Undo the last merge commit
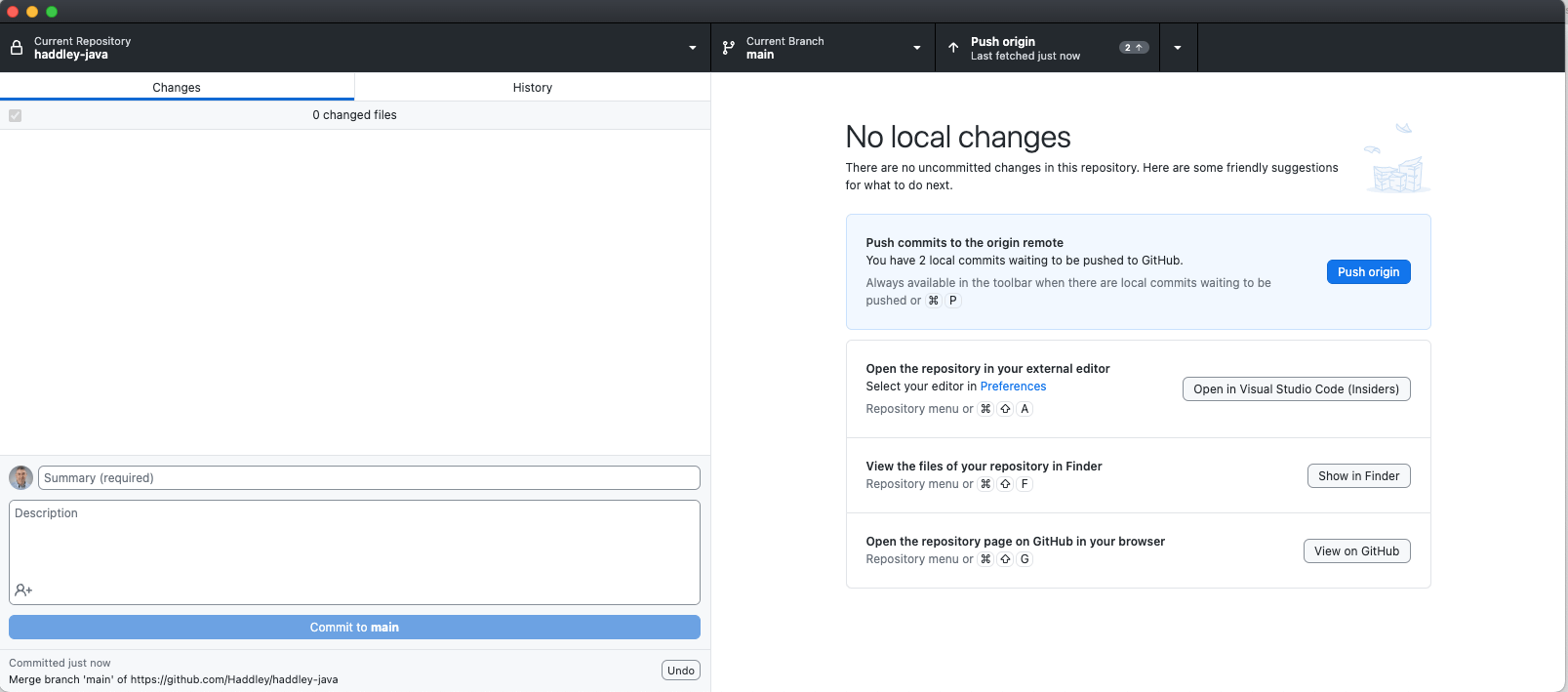Viewport: 1568px width, 692px height. tap(680, 671)
